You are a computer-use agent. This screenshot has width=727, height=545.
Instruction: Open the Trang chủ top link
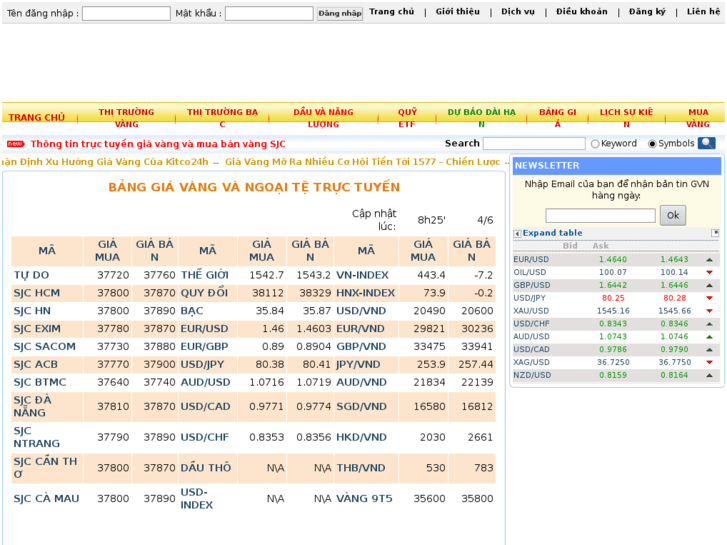392,12
